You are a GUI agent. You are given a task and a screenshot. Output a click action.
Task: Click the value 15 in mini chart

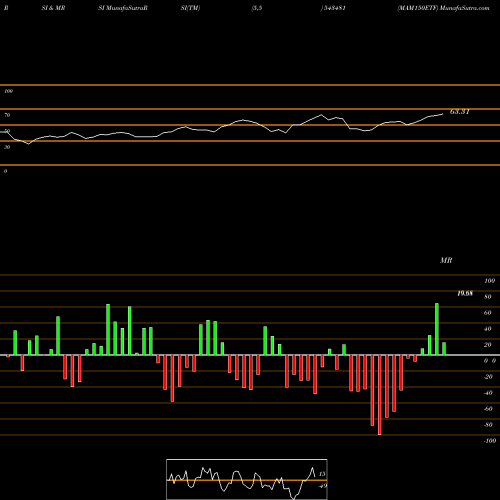click(x=322, y=474)
